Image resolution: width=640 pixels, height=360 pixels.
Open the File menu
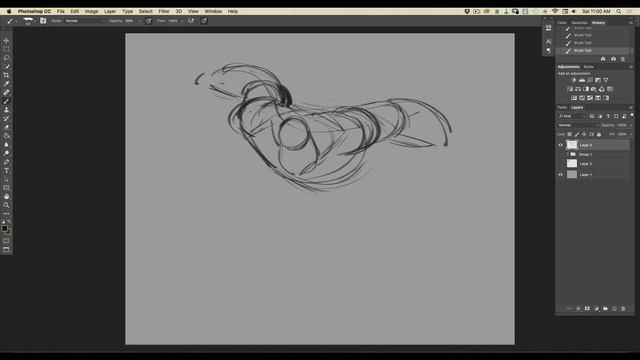point(60,11)
